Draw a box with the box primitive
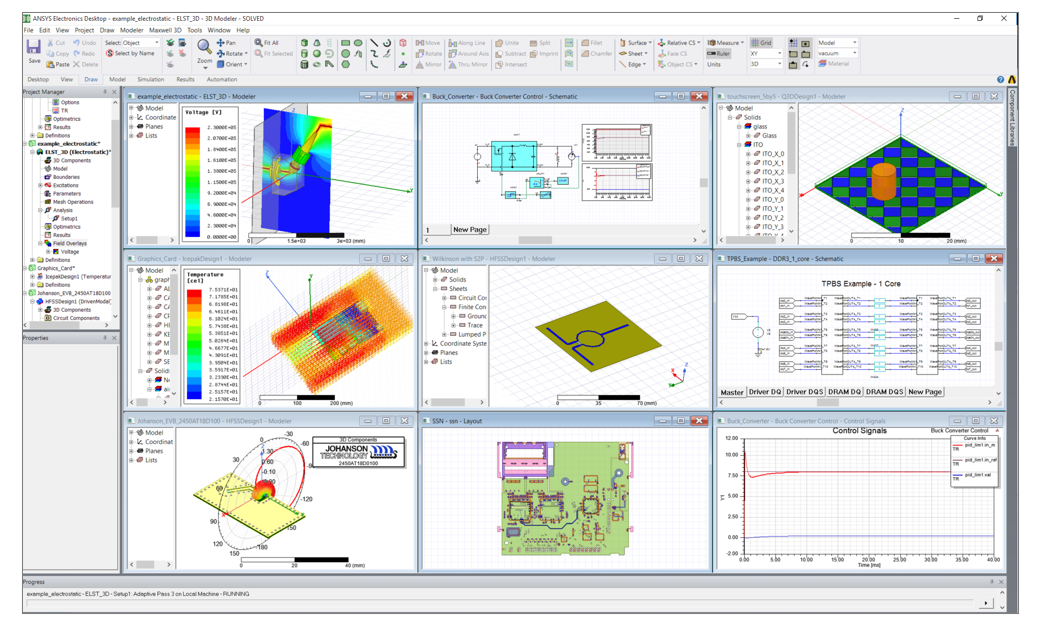The image size is (1043, 632). (304, 43)
